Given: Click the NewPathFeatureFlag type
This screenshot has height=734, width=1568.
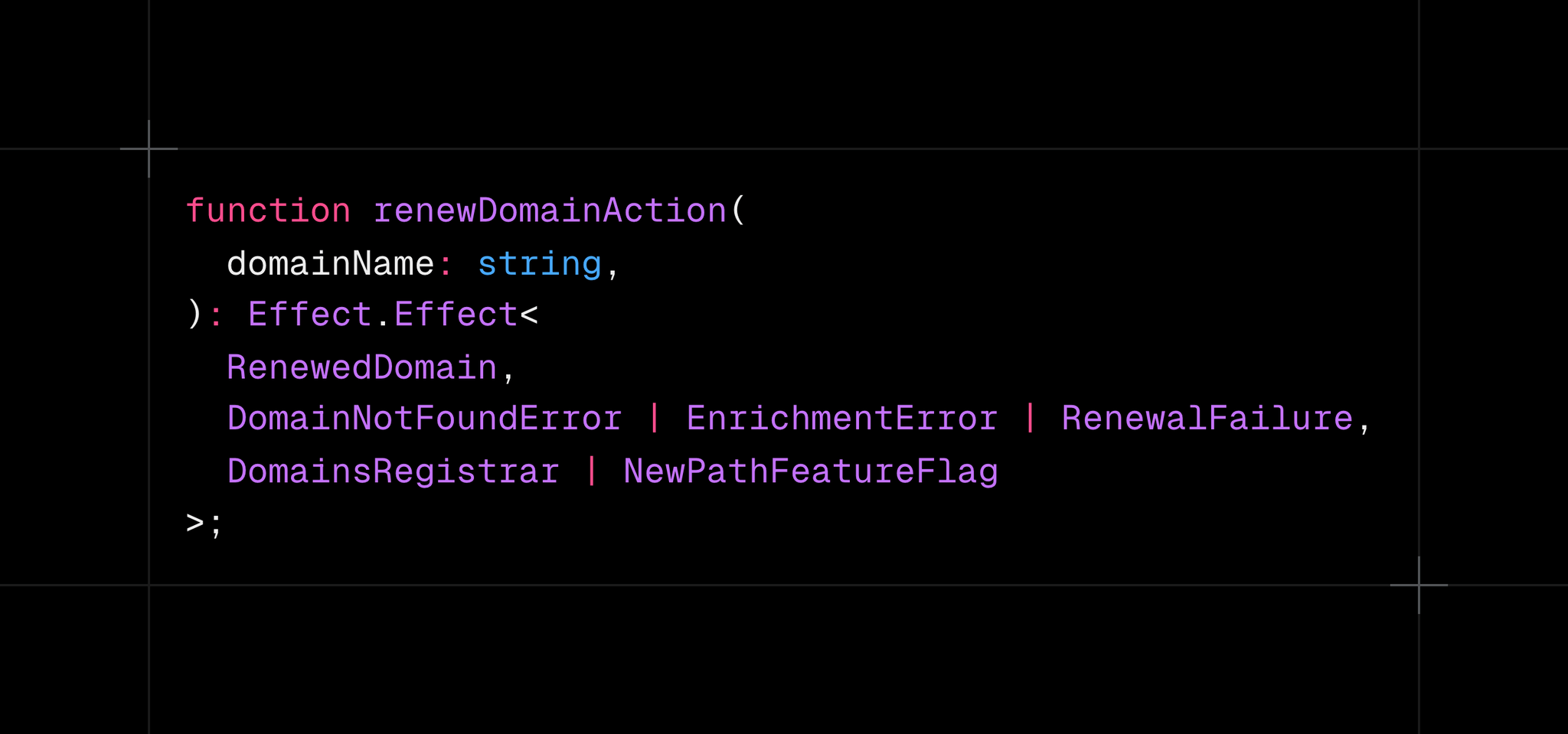Looking at the screenshot, I should pyautogui.click(x=811, y=472).
